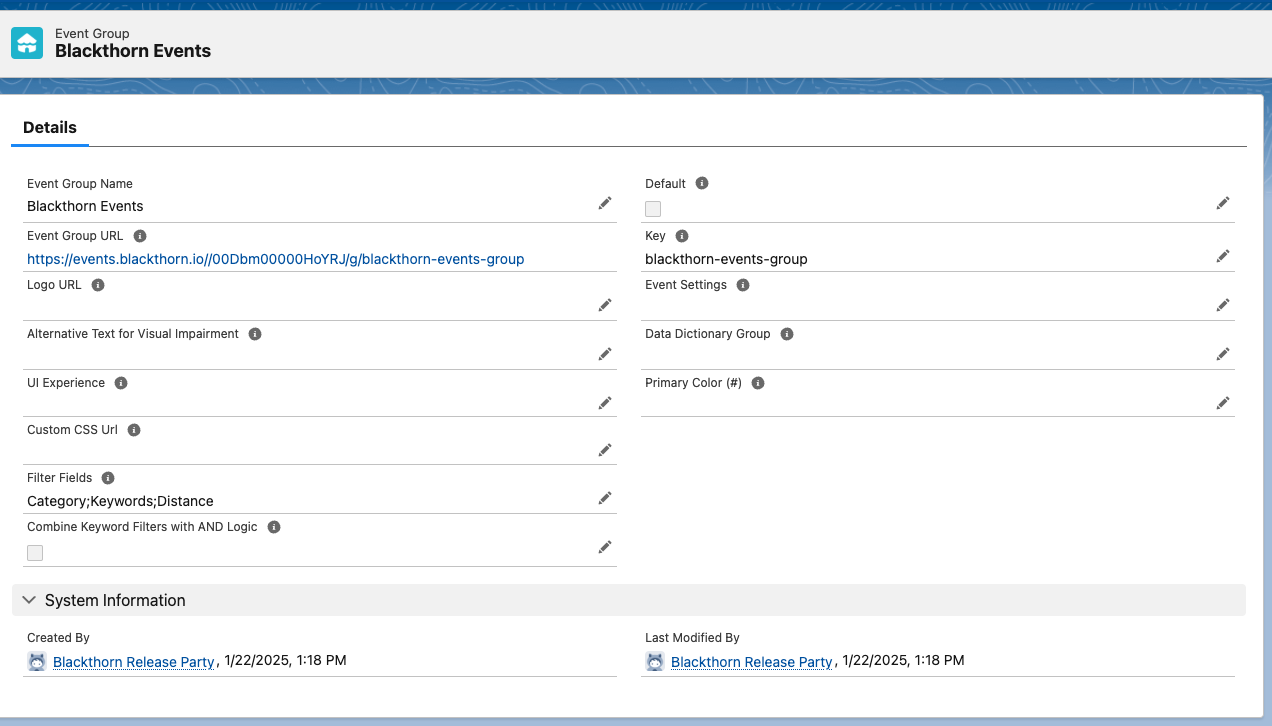Show help info for Key
The height and width of the screenshot is (726, 1272).
click(x=682, y=236)
